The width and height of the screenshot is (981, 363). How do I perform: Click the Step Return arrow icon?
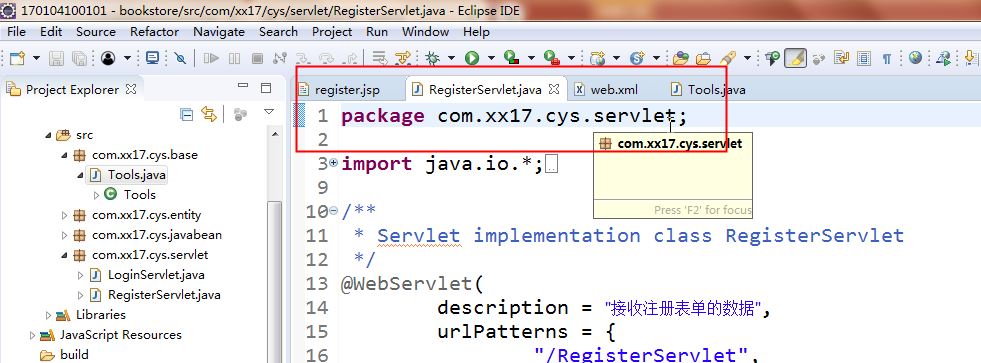[x=351, y=58]
